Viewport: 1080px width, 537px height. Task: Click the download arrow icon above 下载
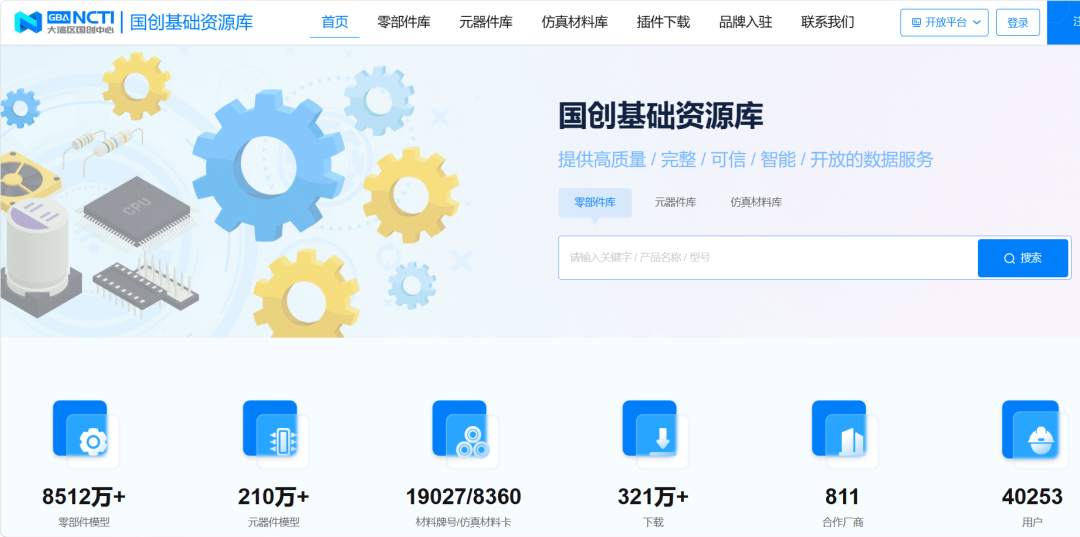656,434
